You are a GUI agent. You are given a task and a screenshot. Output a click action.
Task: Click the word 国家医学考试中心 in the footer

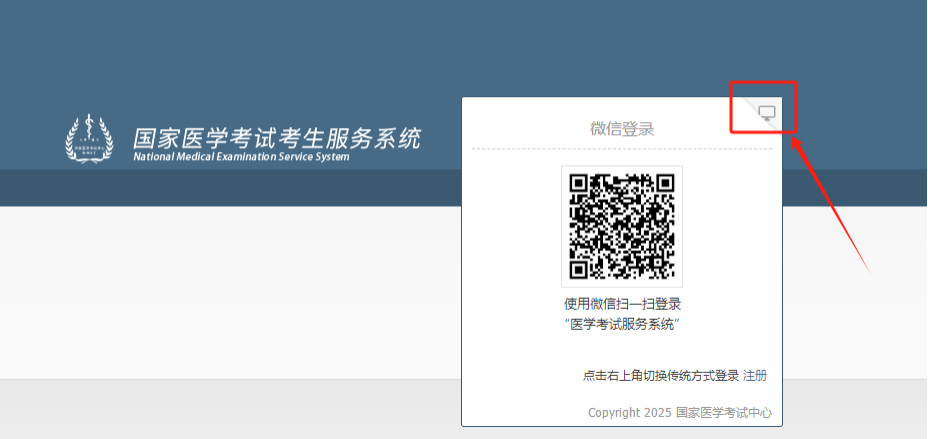(724, 413)
